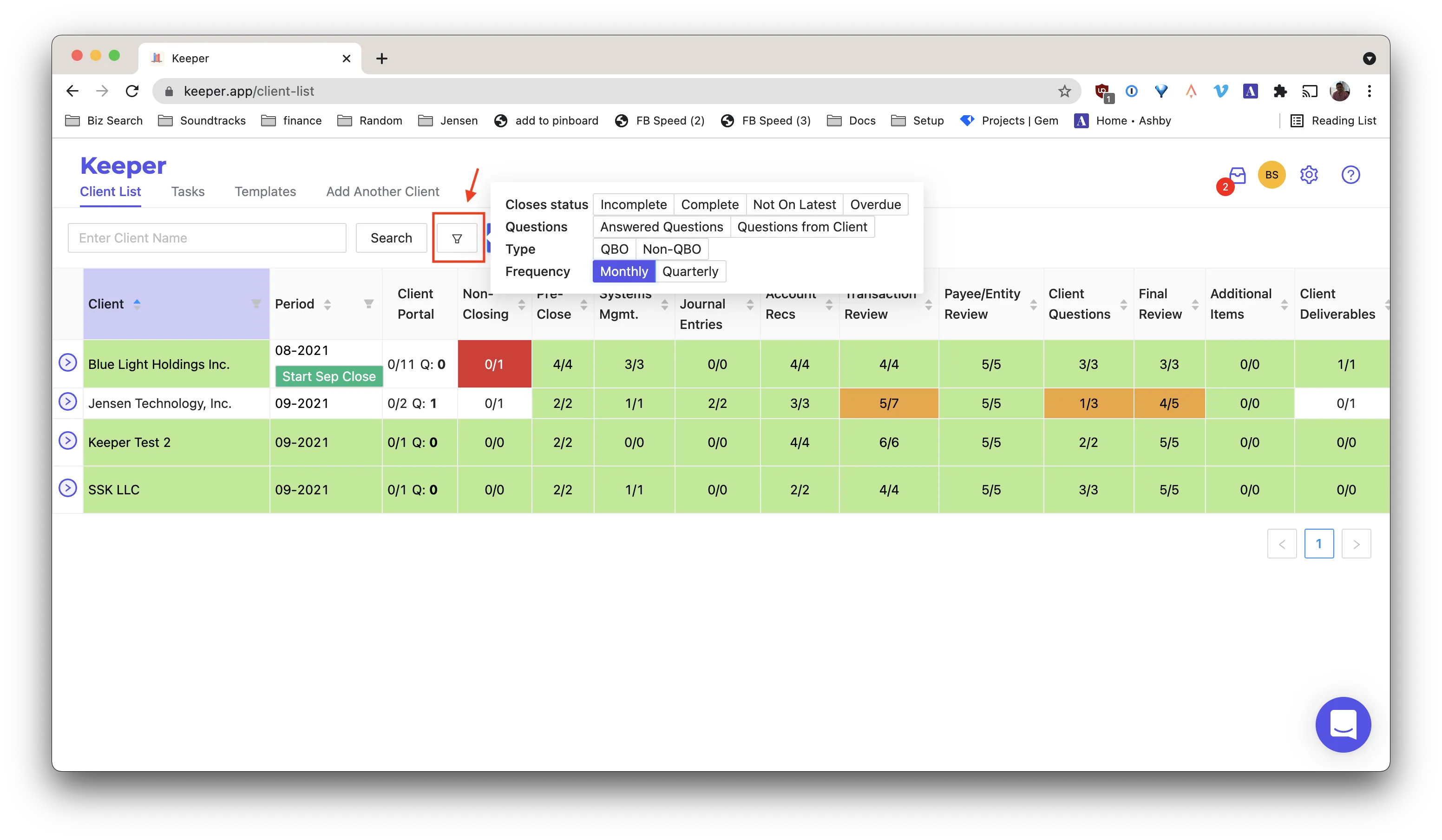Select the Client List tab
This screenshot has height=840, width=1442.
point(111,192)
